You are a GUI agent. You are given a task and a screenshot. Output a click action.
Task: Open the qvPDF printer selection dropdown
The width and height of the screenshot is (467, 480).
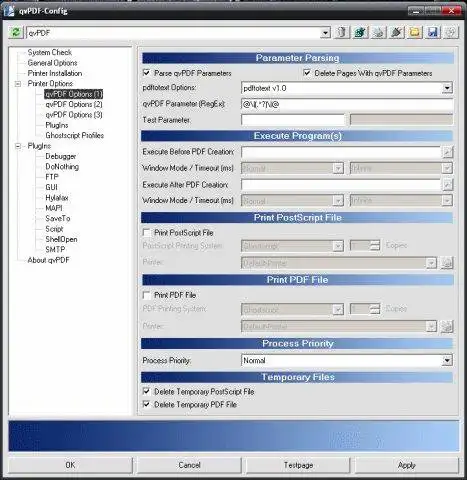tap(325, 33)
